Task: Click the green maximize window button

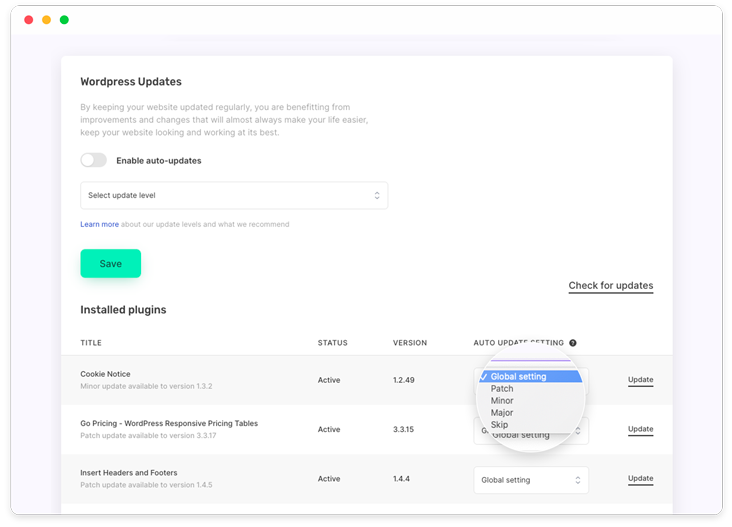Action: pyautogui.click(x=64, y=20)
